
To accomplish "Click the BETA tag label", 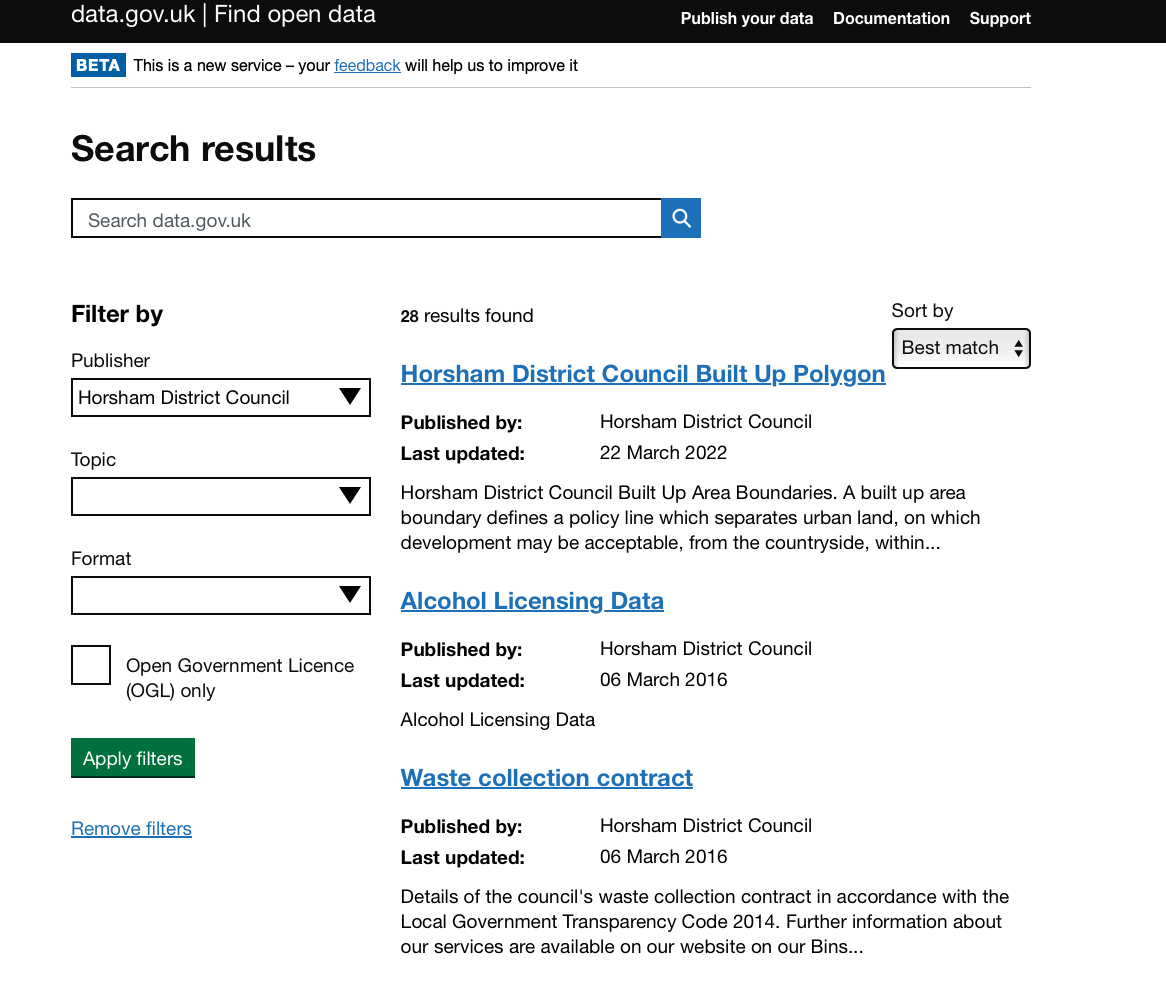I will (x=98, y=65).
